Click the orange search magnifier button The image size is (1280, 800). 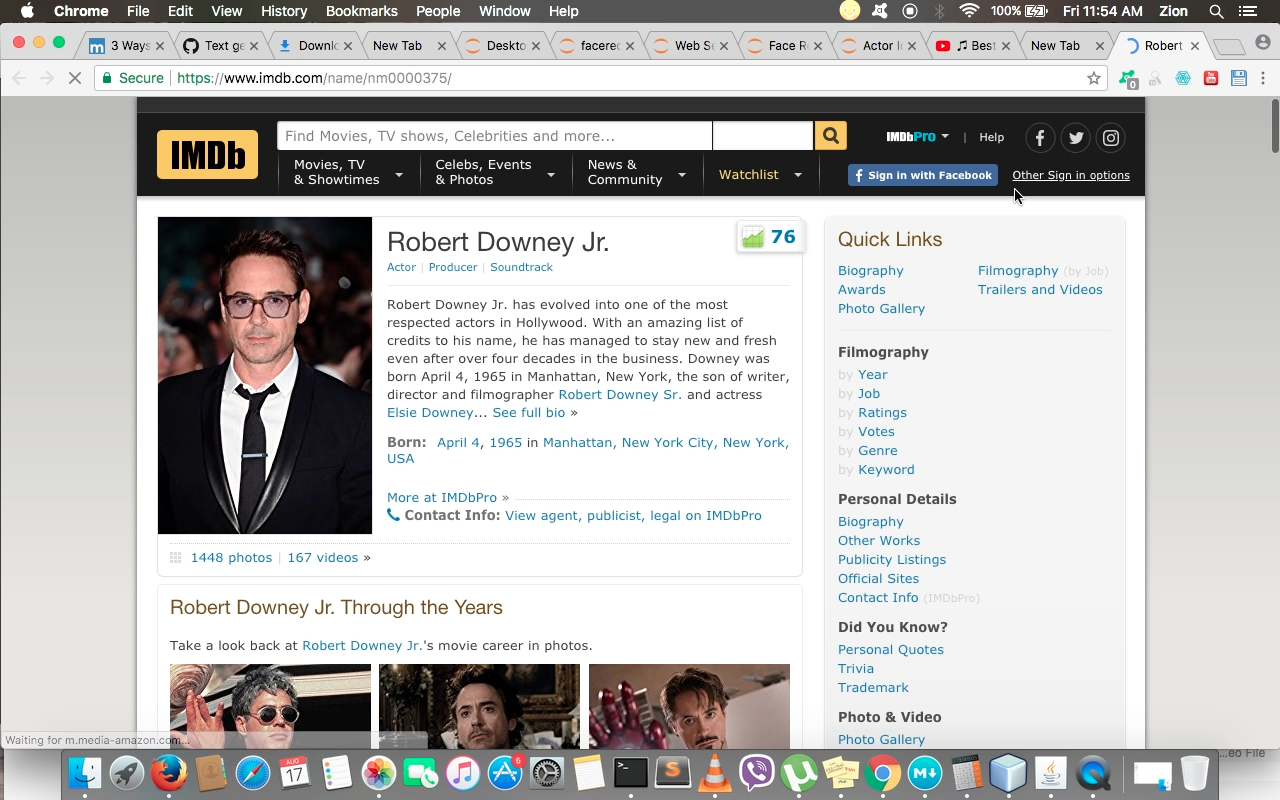(x=830, y=136)
